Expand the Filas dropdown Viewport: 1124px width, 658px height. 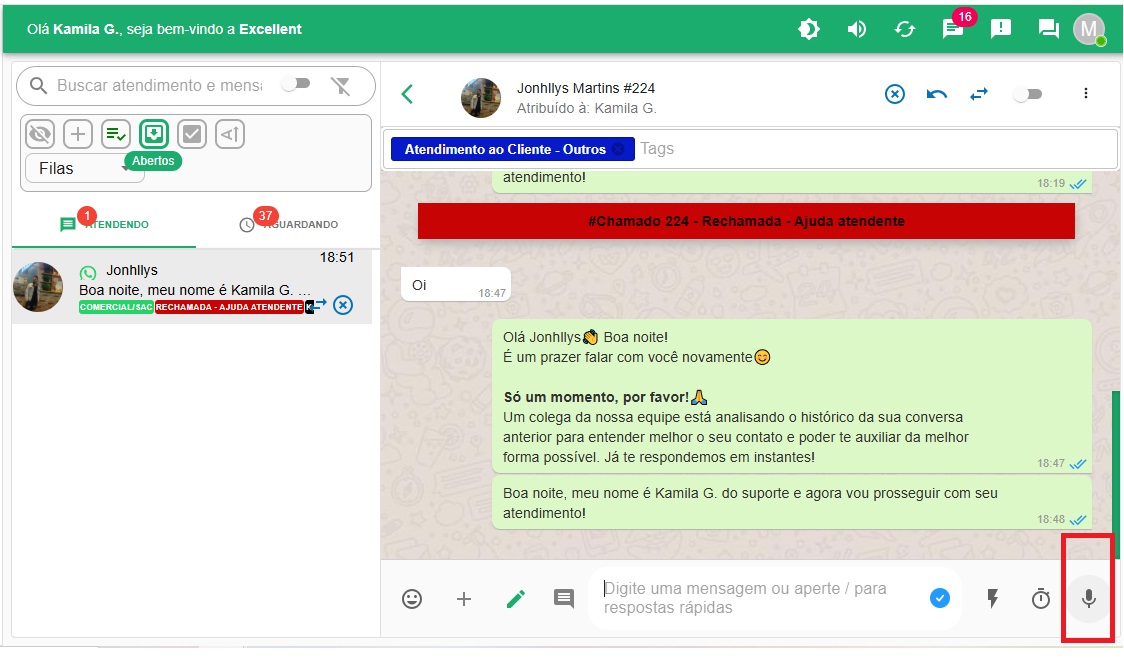(x=84, y=168)
